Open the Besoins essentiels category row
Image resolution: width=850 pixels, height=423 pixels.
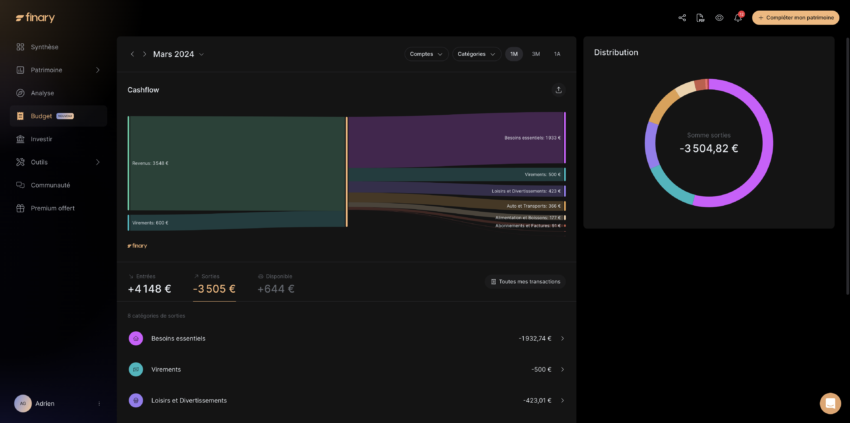(346, 338)
